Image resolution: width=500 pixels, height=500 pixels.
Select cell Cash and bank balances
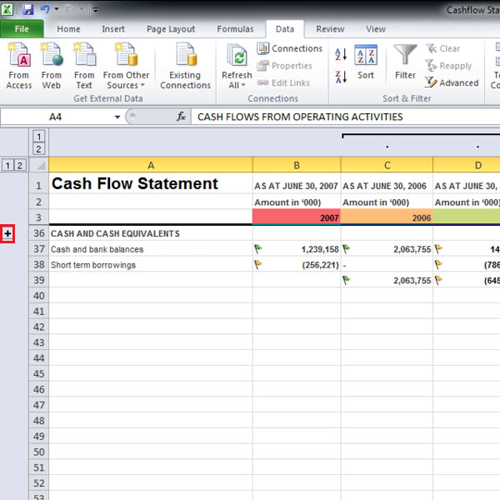[x=151, y=249]
